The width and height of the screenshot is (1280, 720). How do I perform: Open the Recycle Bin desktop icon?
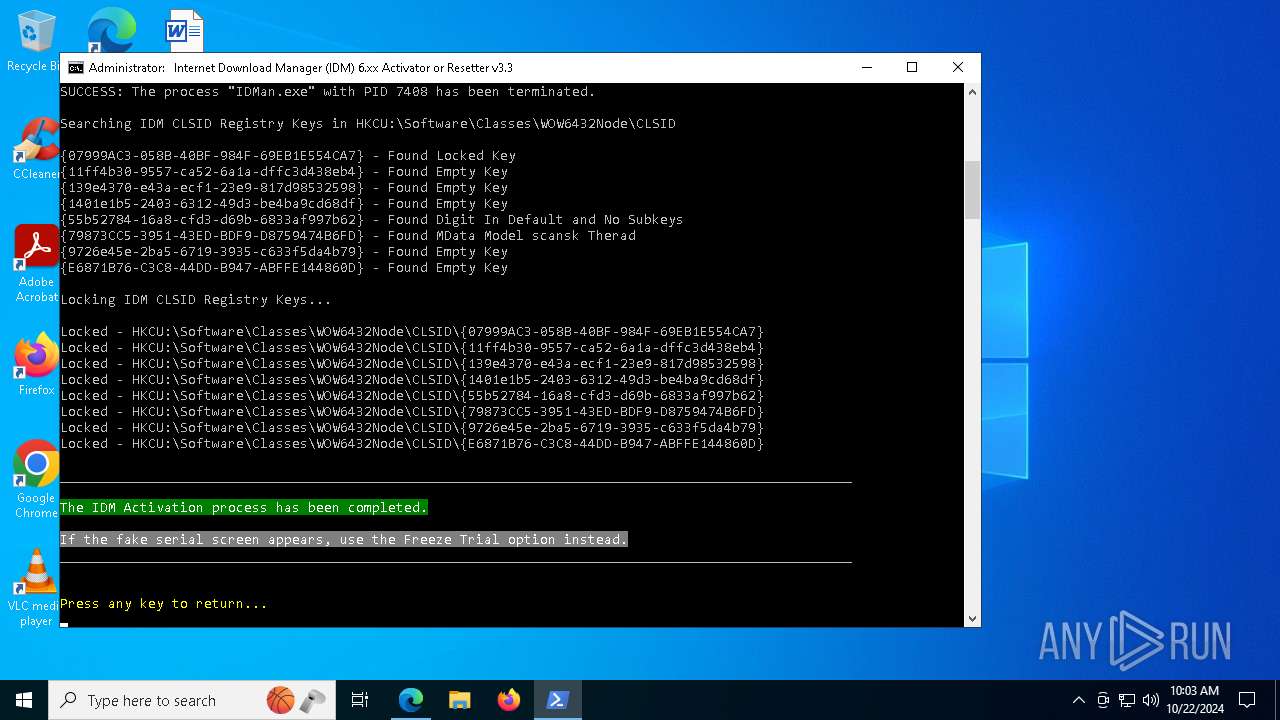[35, 41]
